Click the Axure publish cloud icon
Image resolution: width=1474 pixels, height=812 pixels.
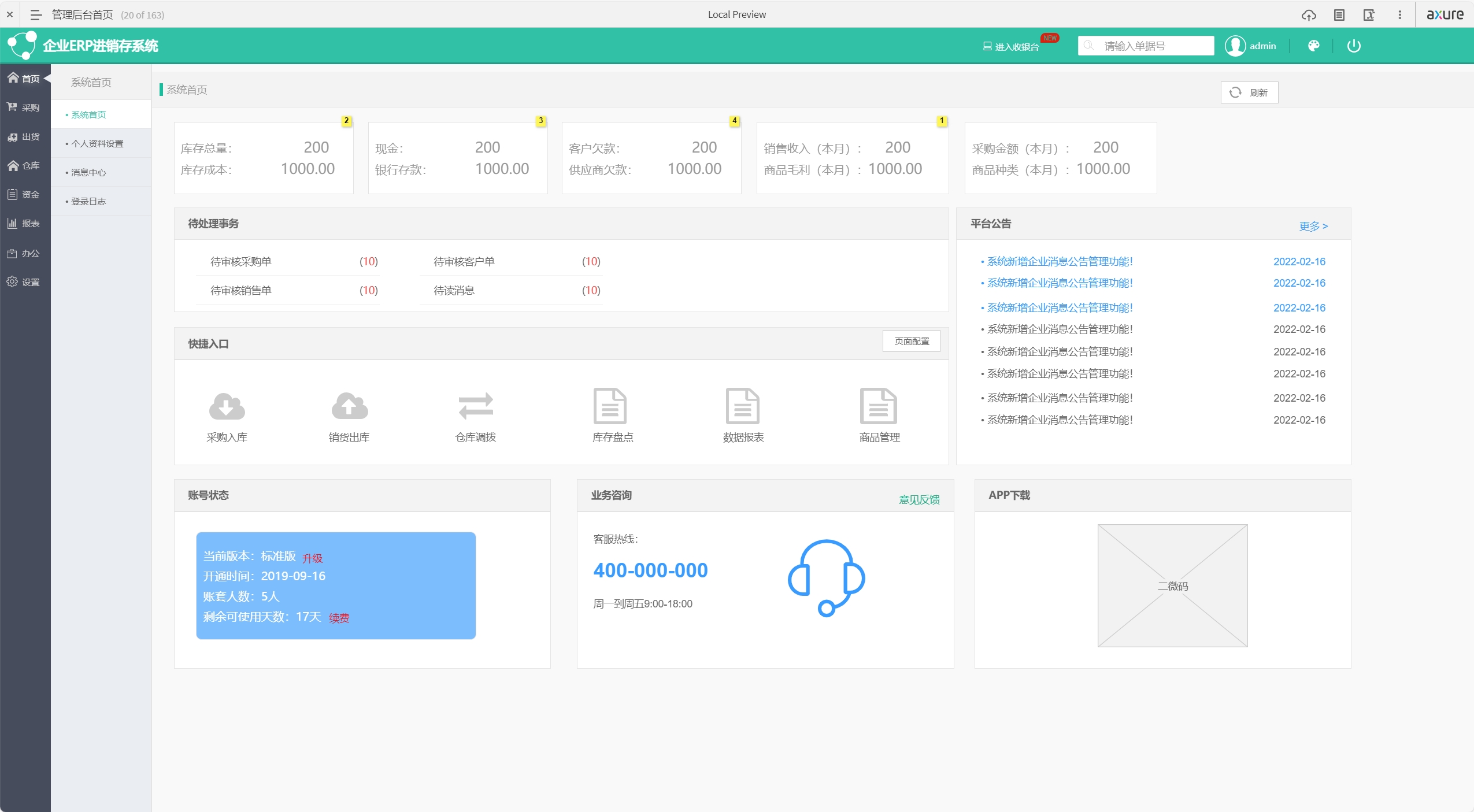1309,15
